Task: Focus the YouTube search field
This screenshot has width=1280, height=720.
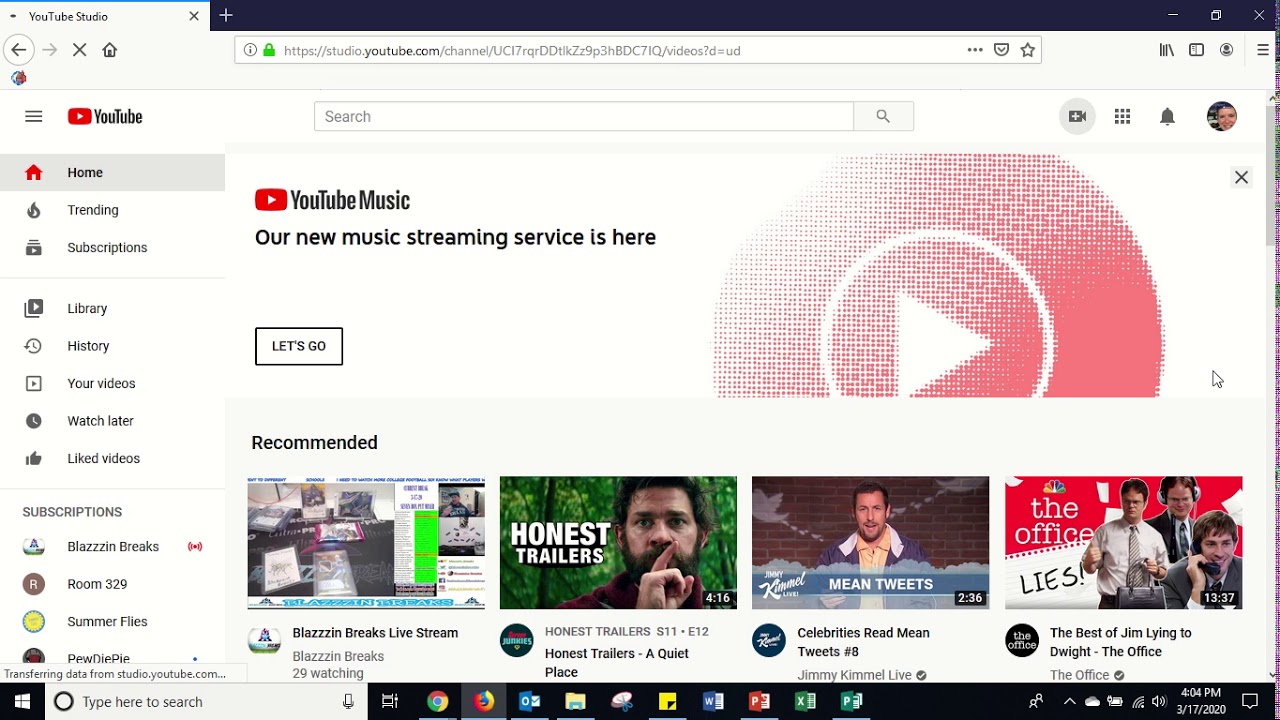Action: coord(584,116)
